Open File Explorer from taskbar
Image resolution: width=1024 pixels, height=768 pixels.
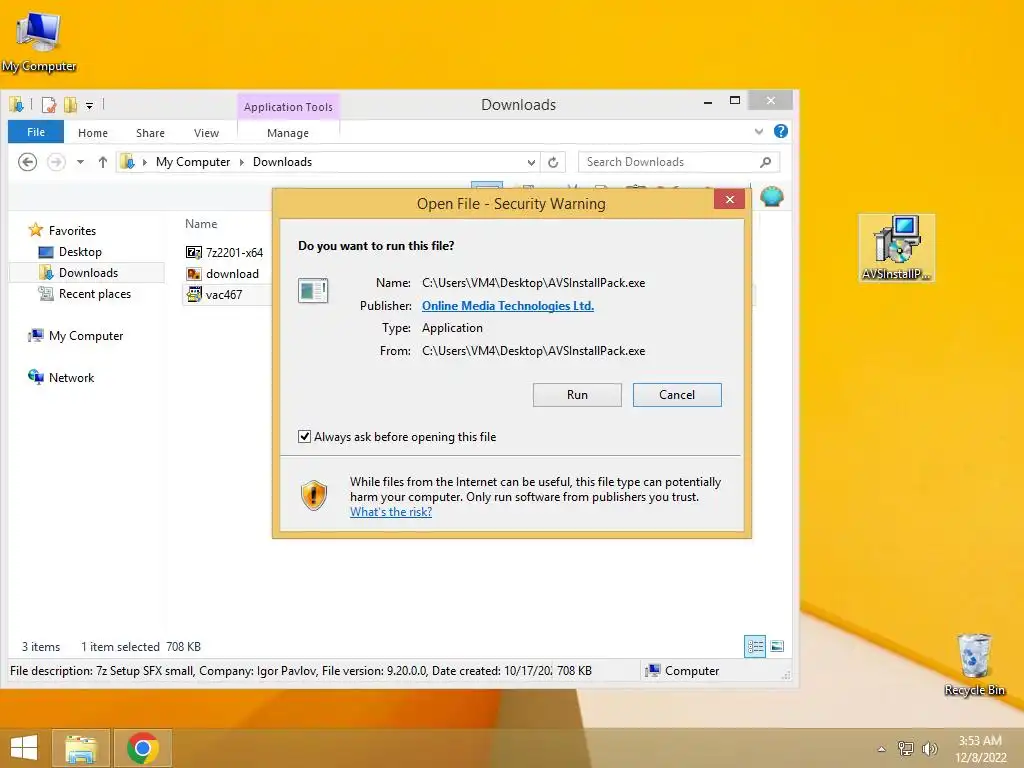coord(81,748)
